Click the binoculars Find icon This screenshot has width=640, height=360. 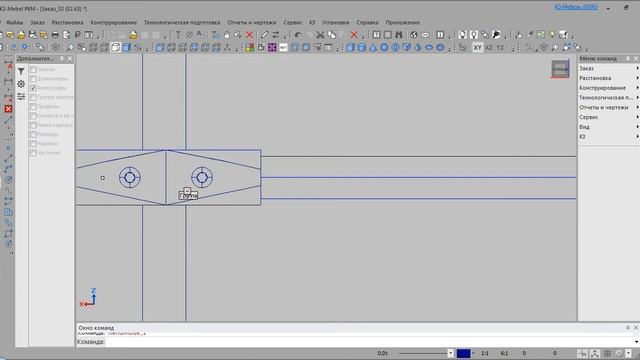(x=399, y=35)
